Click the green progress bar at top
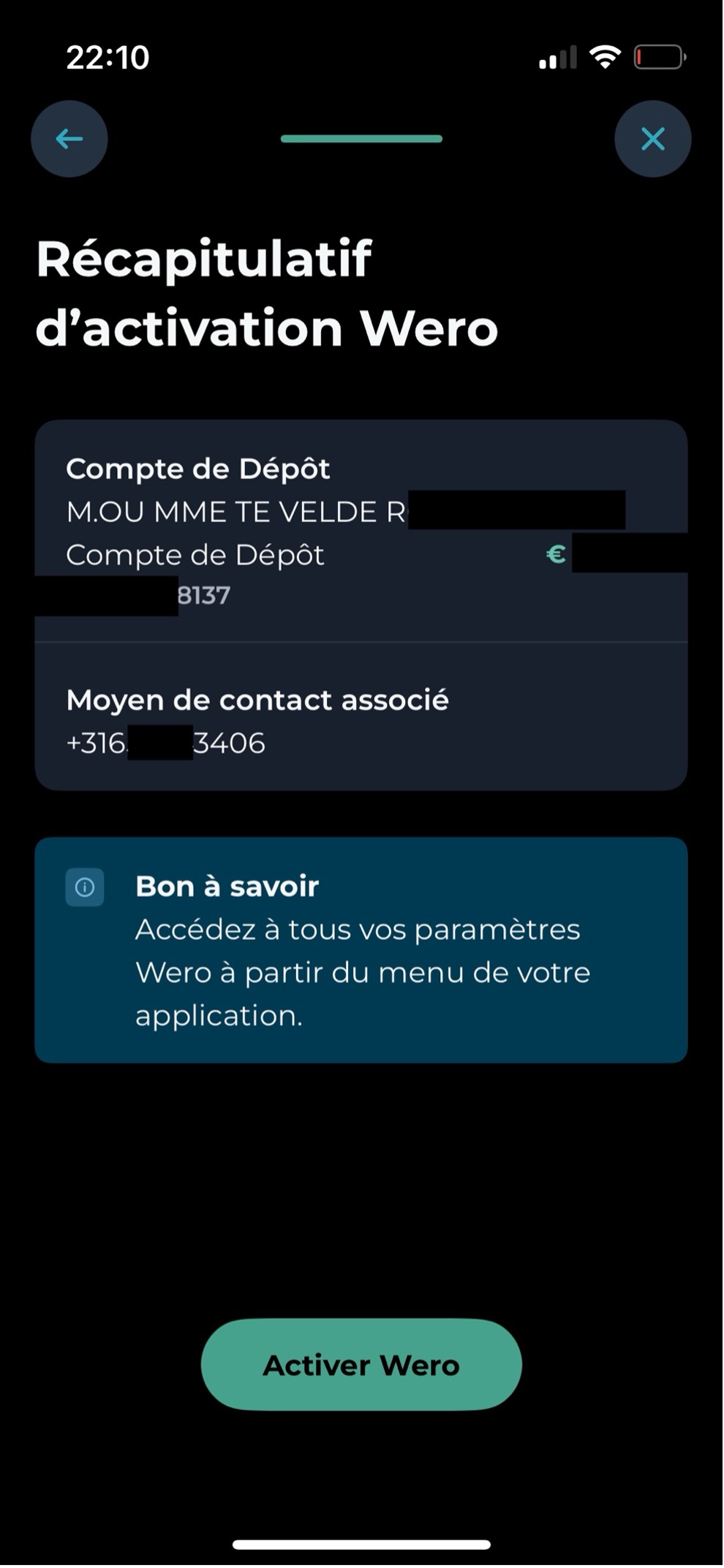This screenshot has width=724, height=1568. [361, 139]
